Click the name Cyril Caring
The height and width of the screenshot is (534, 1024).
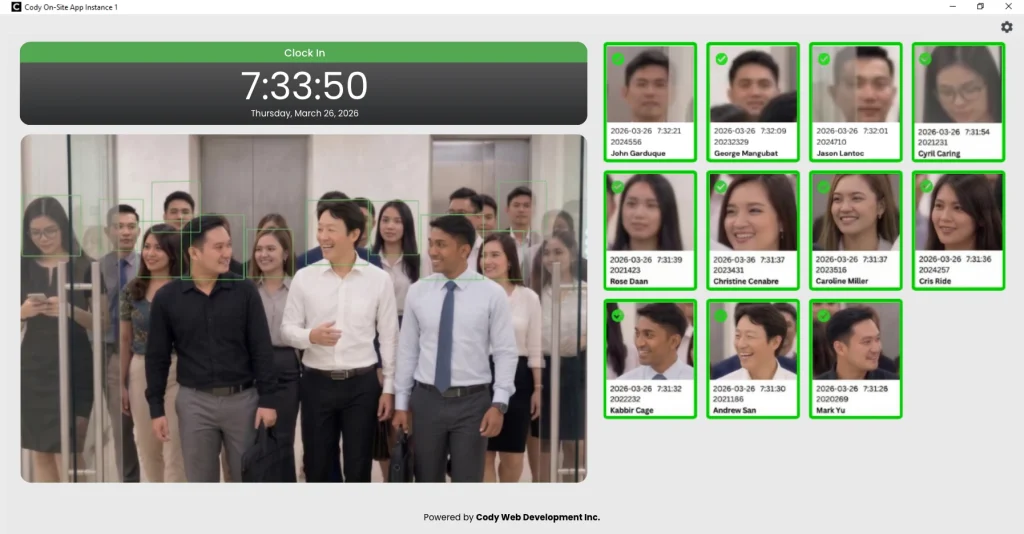(939, 154)
